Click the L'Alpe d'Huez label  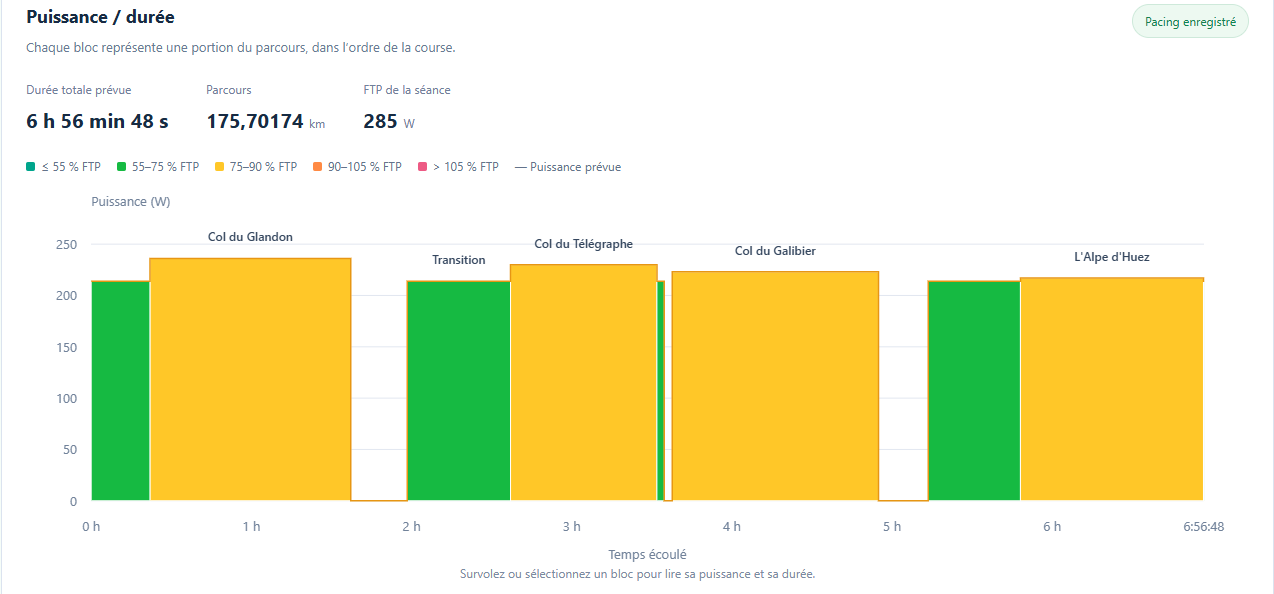(1112, 257)
